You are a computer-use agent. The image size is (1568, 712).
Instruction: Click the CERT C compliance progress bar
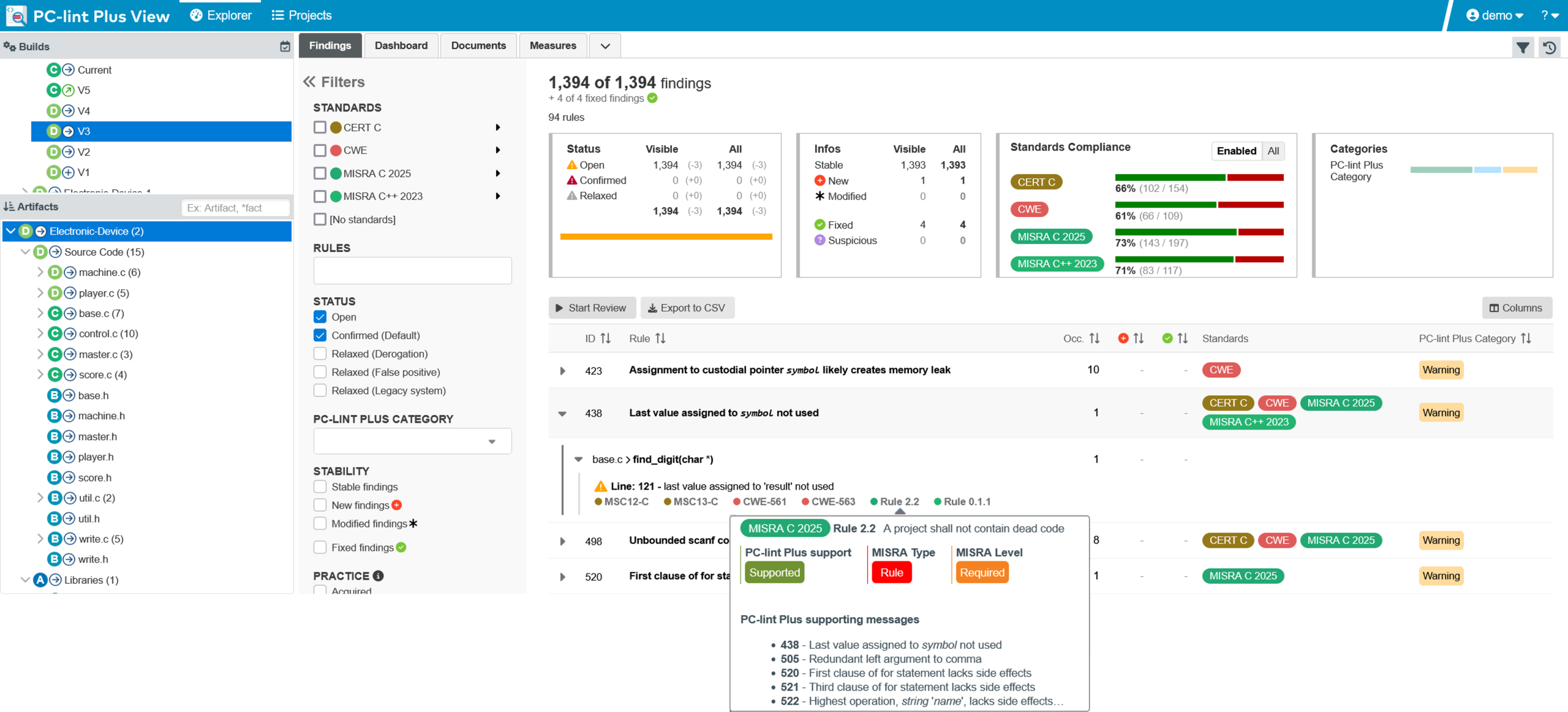pos(1199,178)
